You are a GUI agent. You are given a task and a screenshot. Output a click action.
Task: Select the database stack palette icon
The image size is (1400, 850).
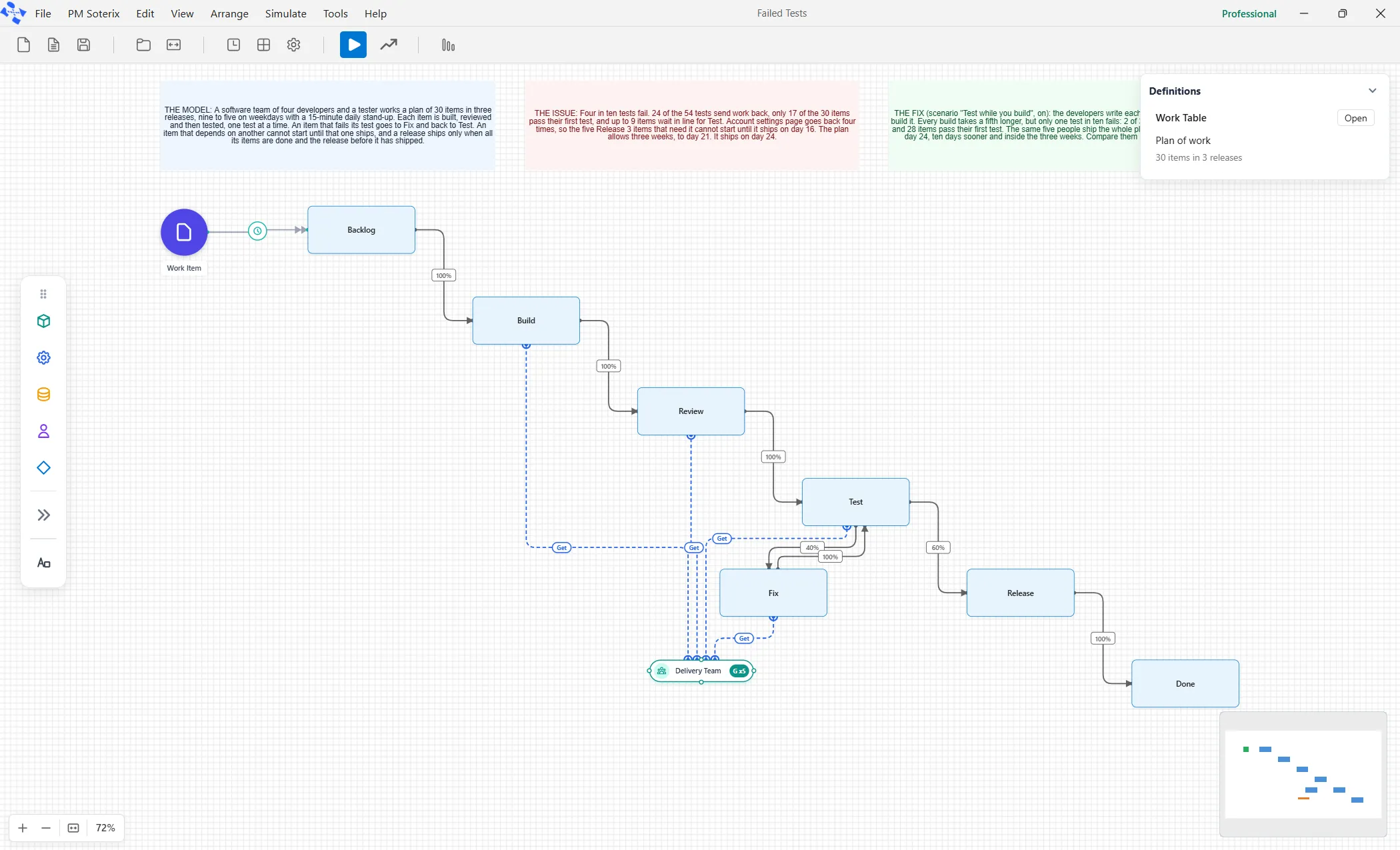[x=43, y=395]
